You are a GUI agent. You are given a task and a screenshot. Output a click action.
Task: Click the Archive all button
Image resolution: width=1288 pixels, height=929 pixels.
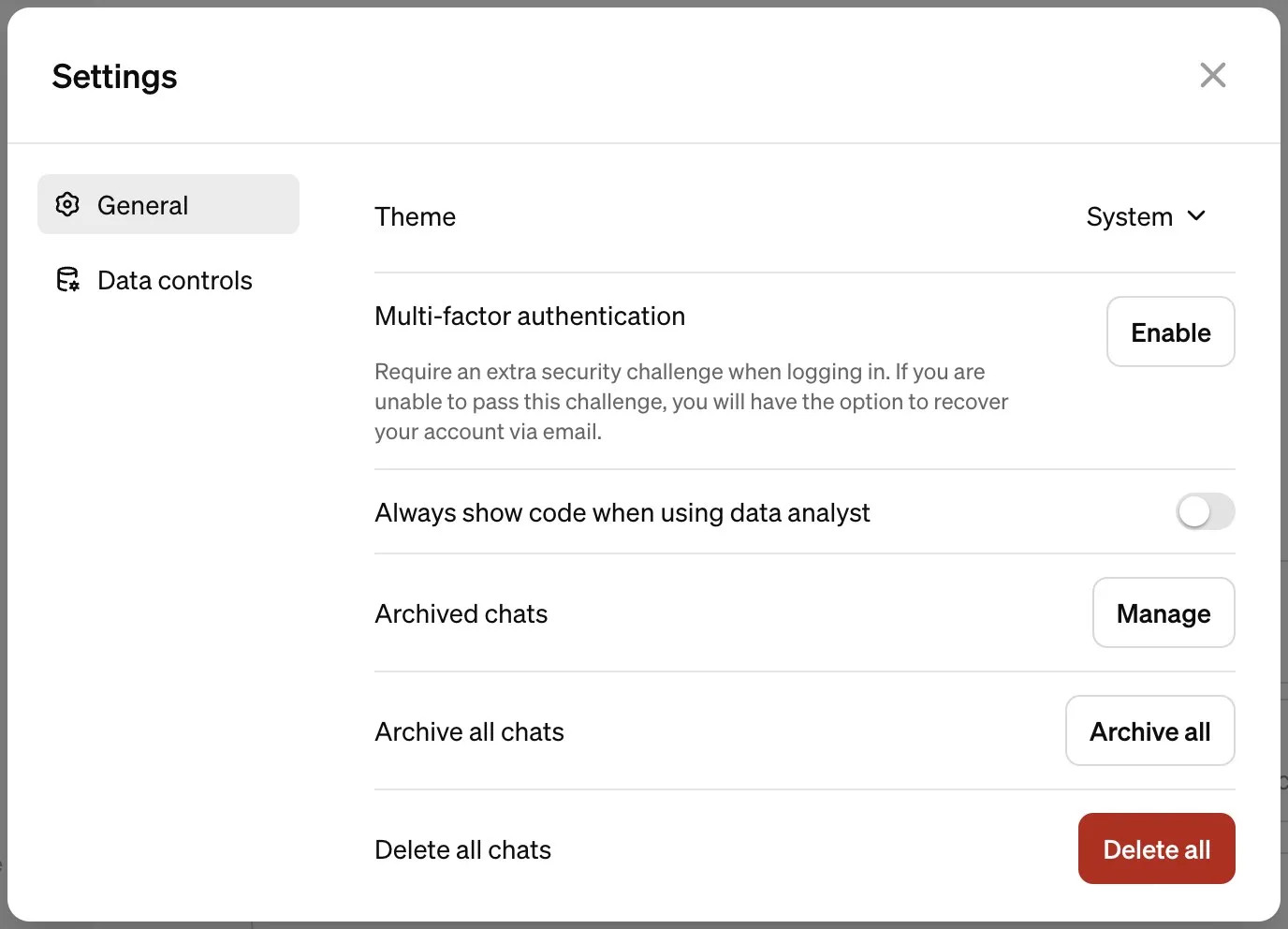point(1149,730)
